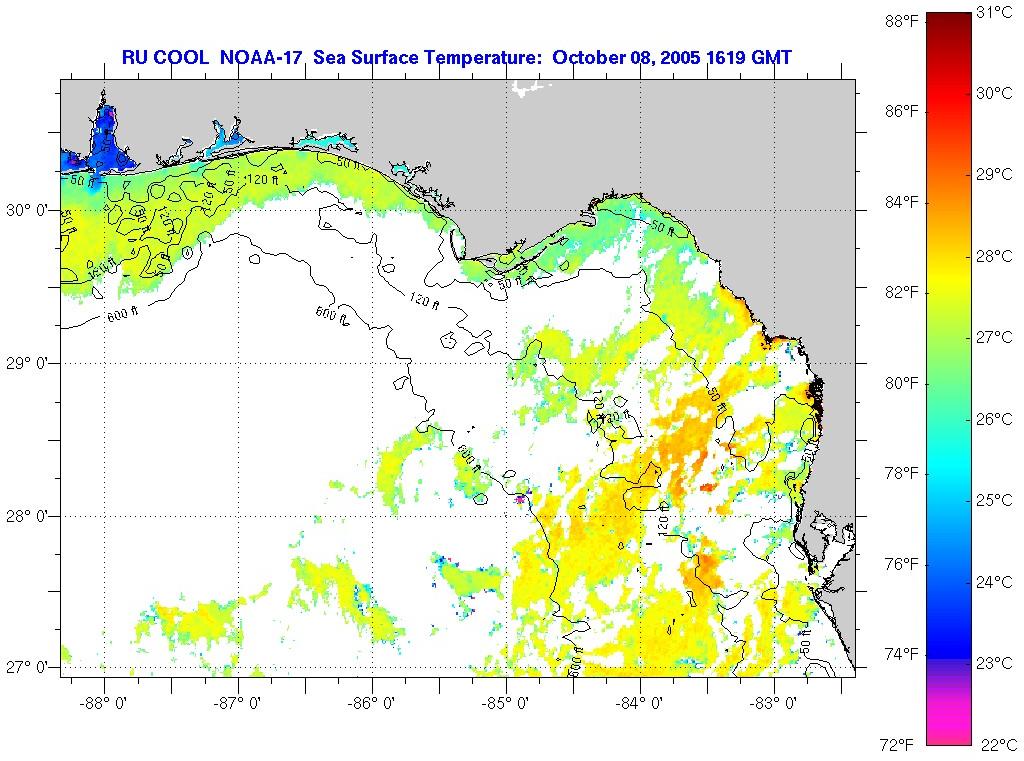
Task: Click the 28° 0' latitude axis label
Action: click(x=29, y=516)
